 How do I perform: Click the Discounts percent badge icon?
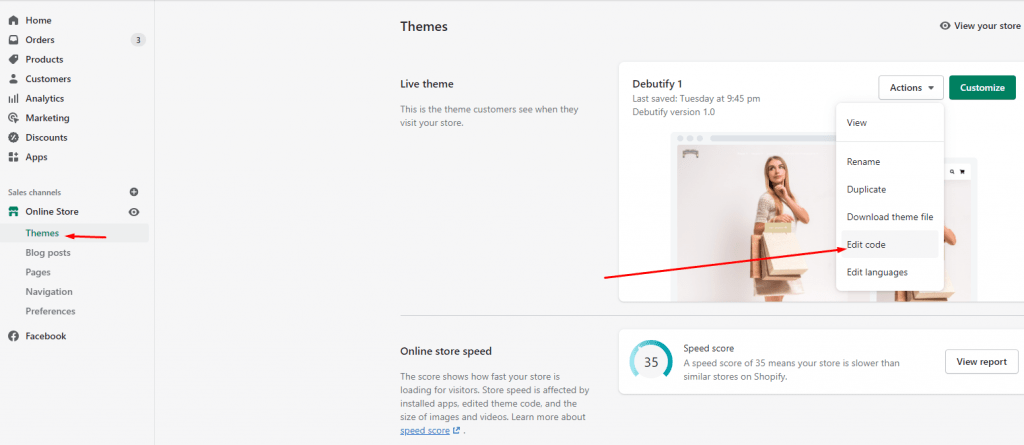13,138
